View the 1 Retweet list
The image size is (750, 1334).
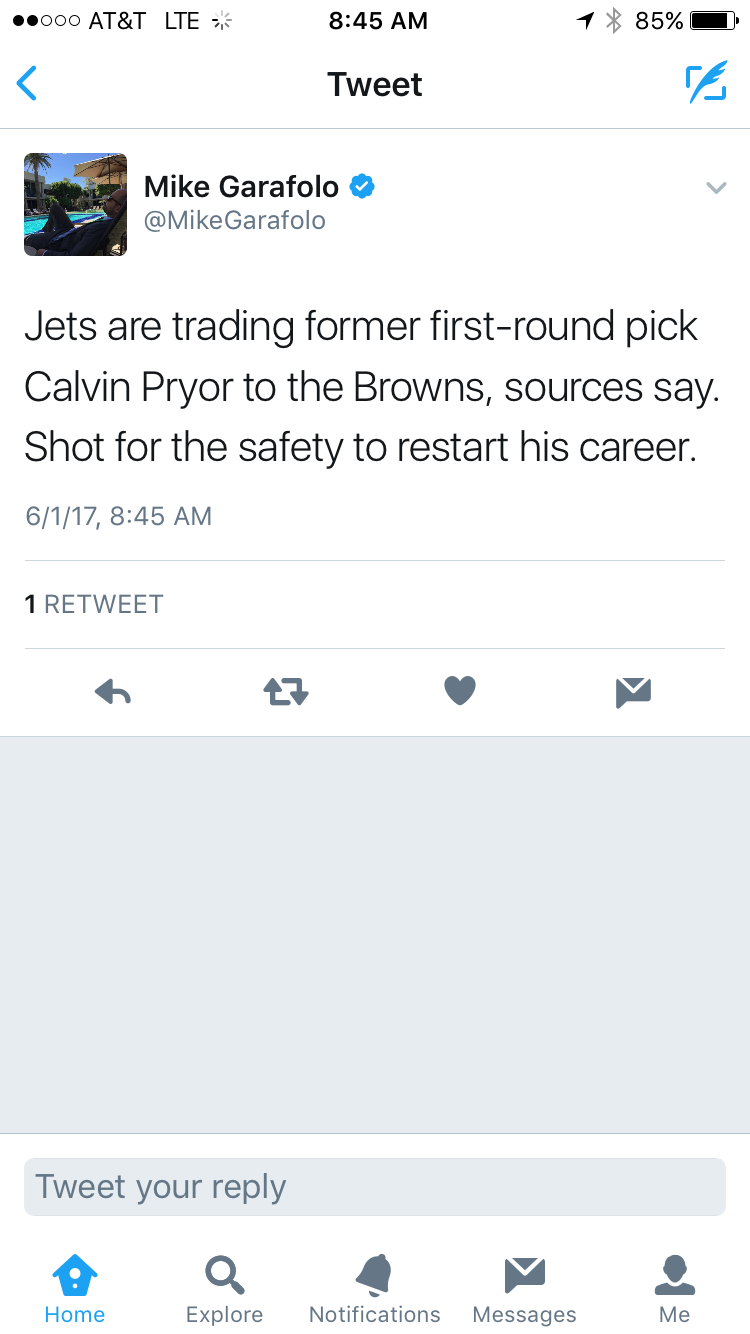[94, 604]
